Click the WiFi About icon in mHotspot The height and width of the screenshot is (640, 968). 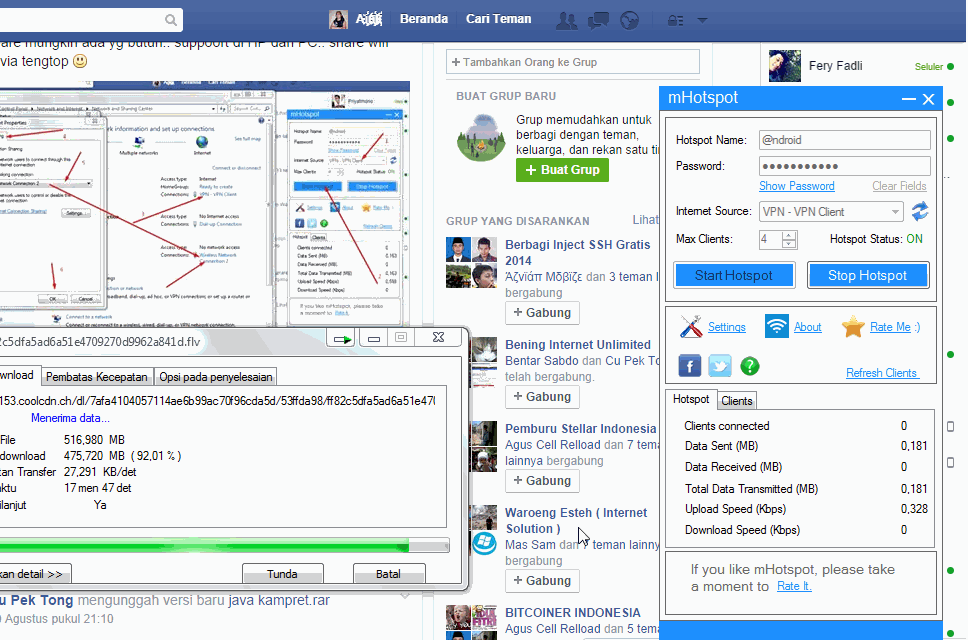[x=777, y=326]
